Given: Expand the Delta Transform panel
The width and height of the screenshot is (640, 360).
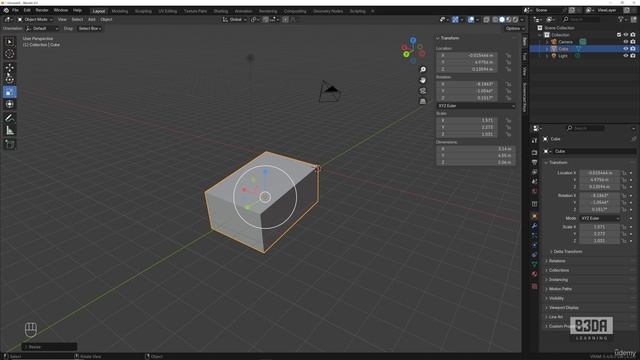Looking at the screenshot, I should [567, 251].
